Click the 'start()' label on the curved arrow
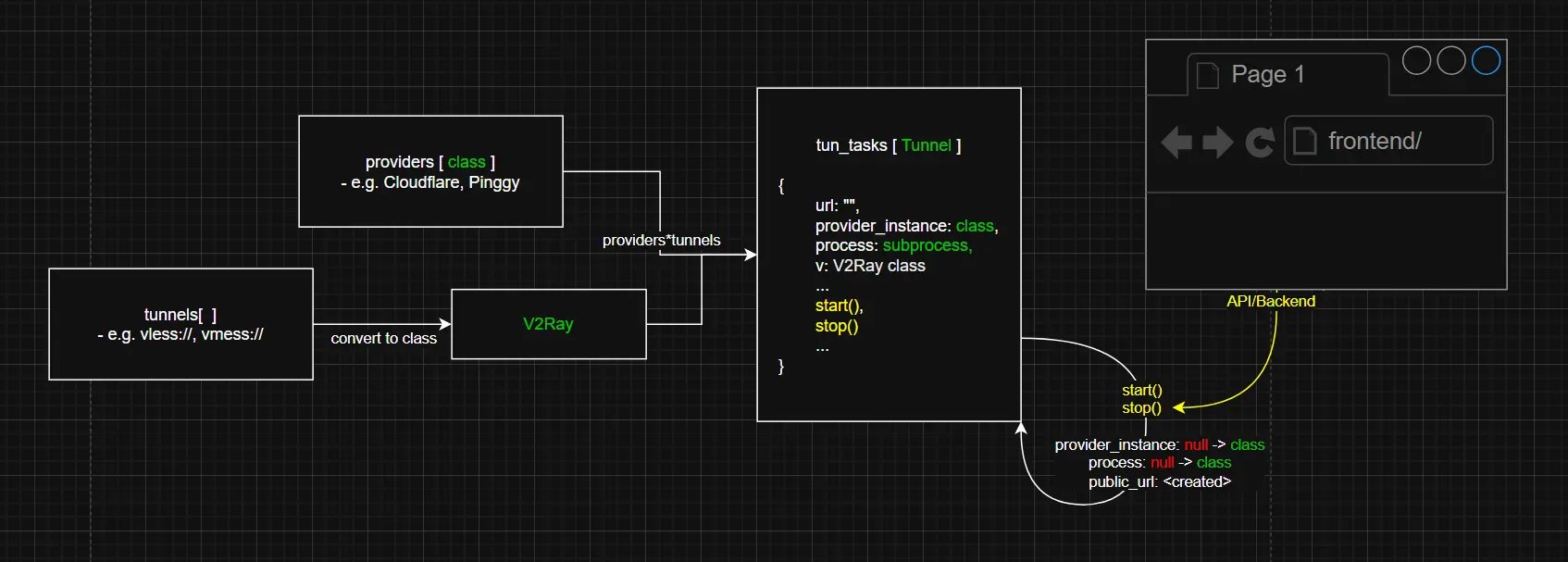This screenshot has height=562, width=1568. click(x=1142, y=391)
